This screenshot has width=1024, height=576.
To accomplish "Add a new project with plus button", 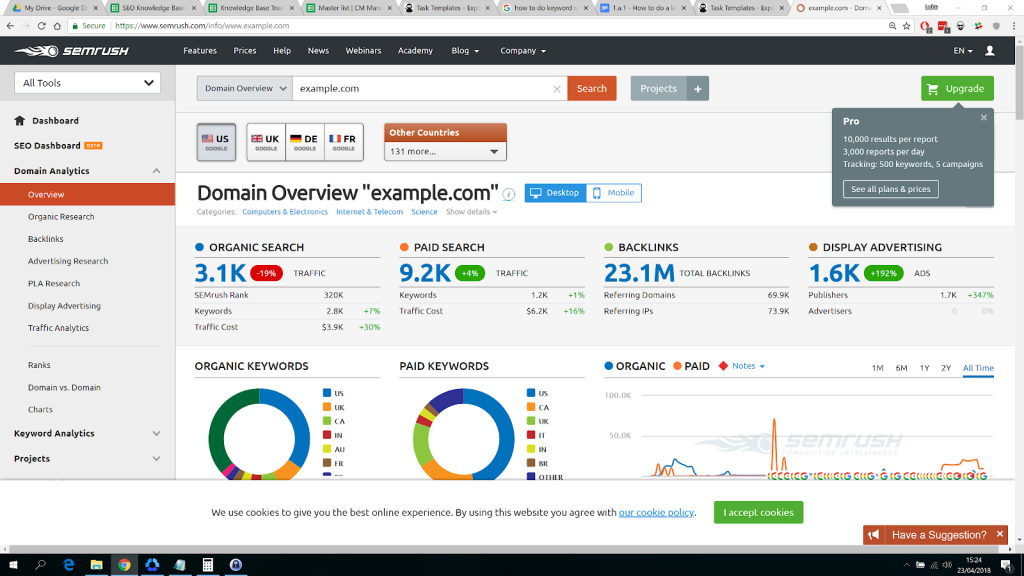I will click(697, 89).
